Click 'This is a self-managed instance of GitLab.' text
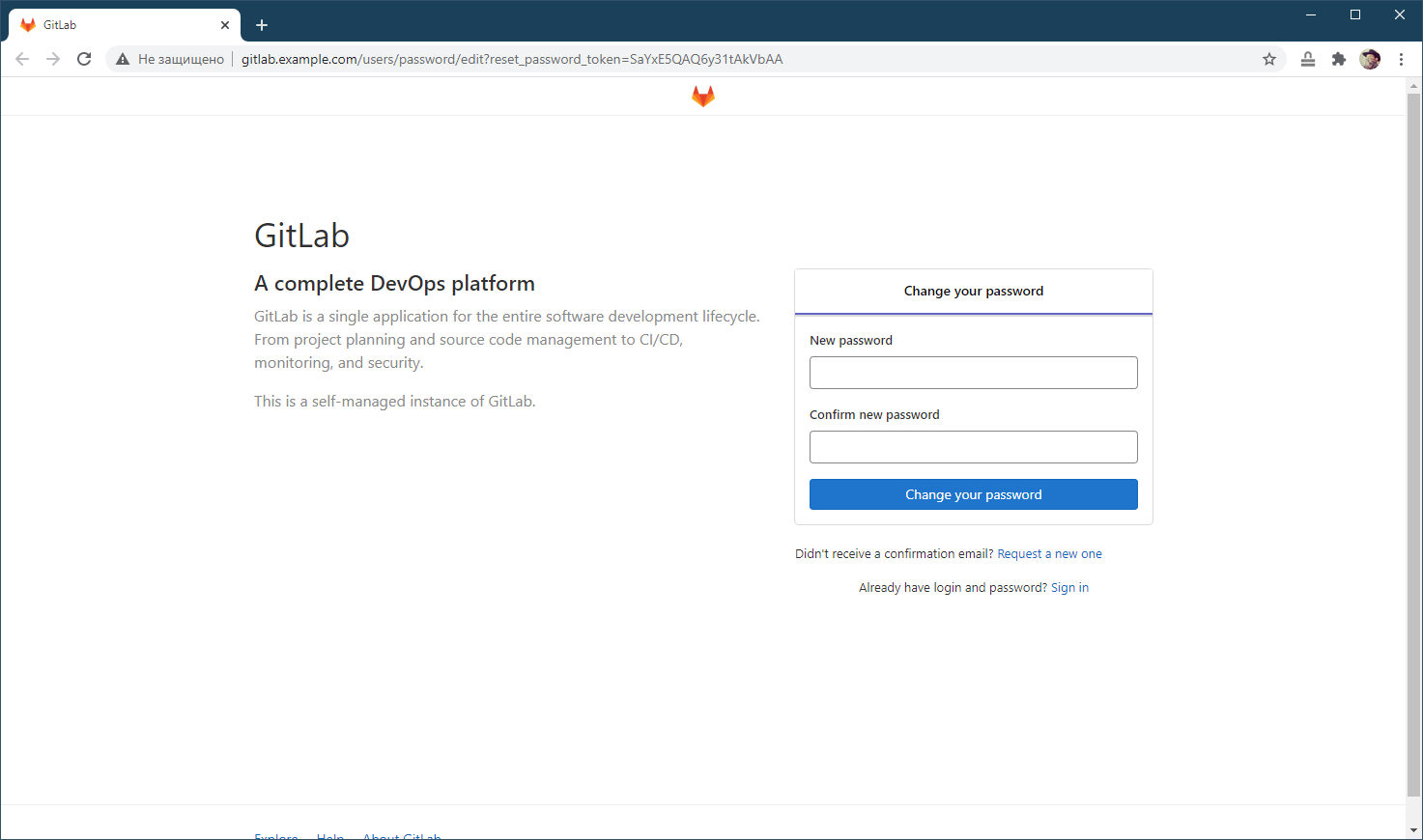This screenshot has width=1423, height=840. point(394,402)
